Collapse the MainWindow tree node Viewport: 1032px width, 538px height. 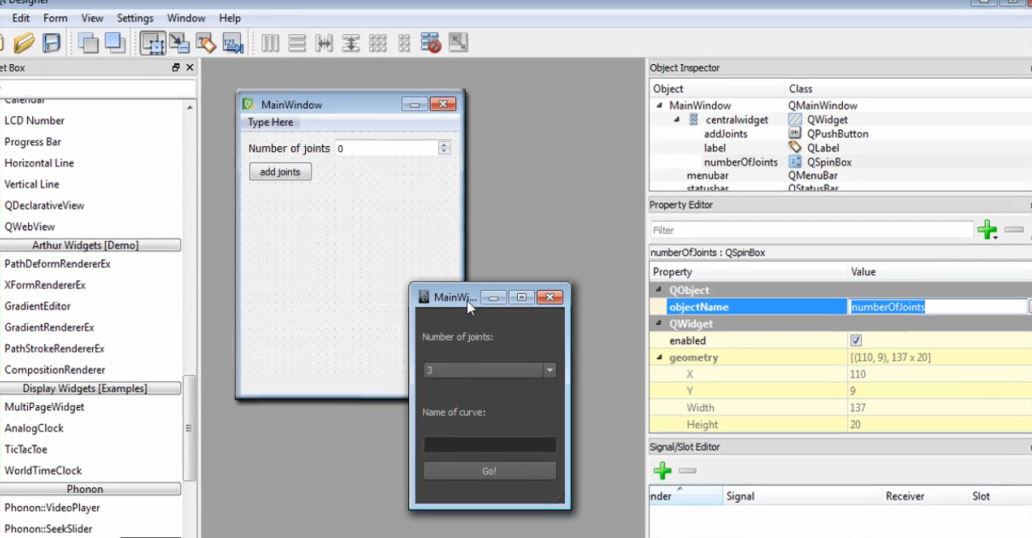point(659,105)
